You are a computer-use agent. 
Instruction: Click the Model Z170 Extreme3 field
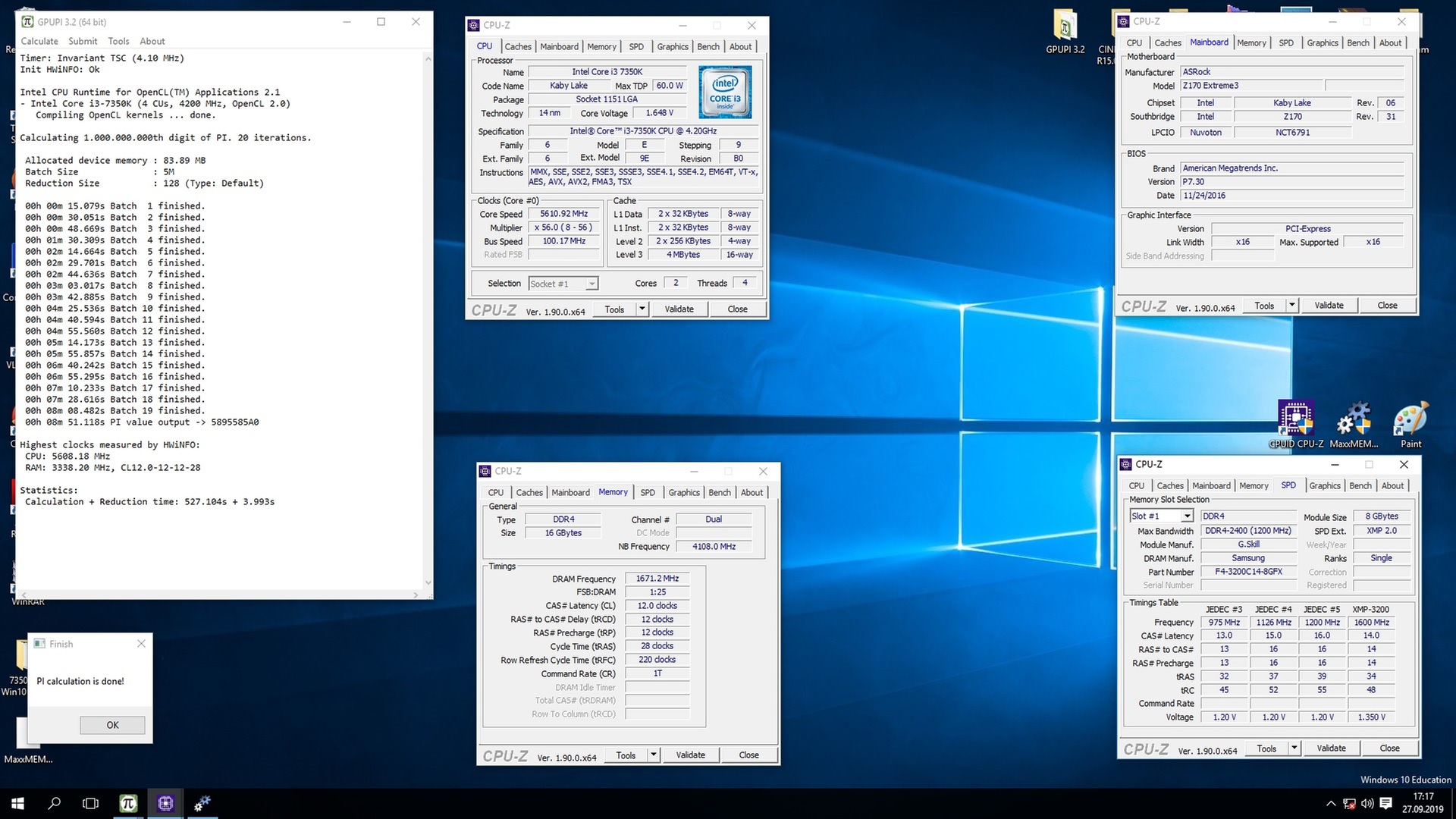(1252, 86)
